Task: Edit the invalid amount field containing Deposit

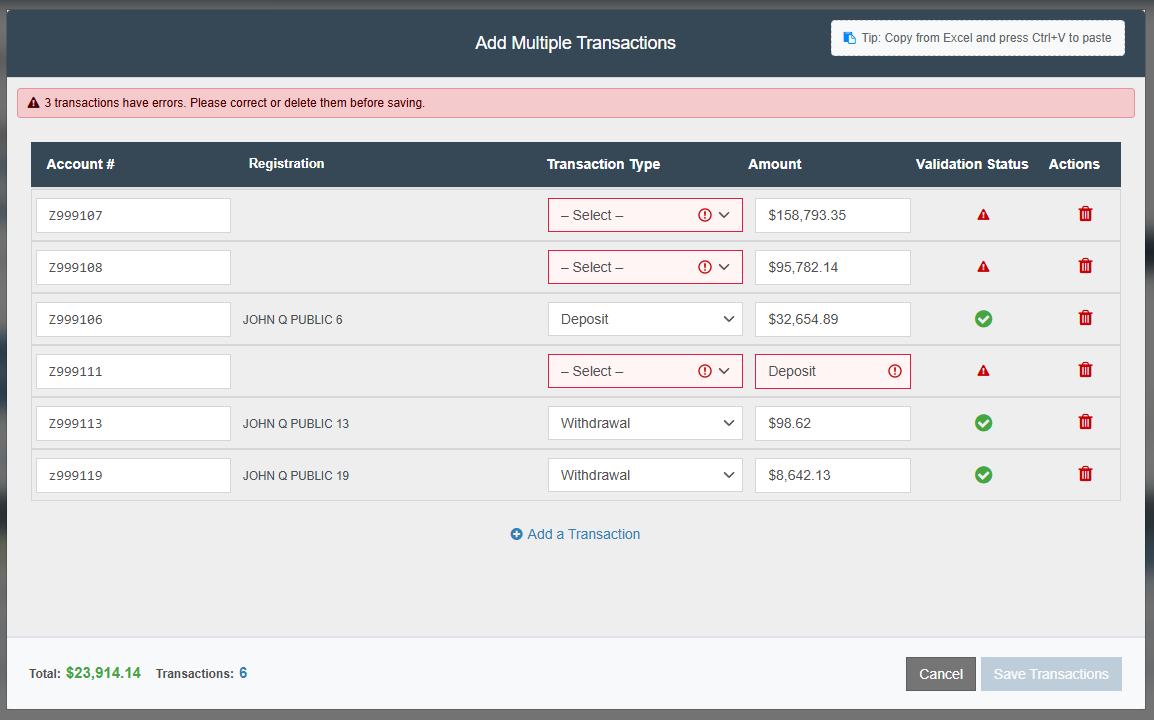Action: coord(832,371)
